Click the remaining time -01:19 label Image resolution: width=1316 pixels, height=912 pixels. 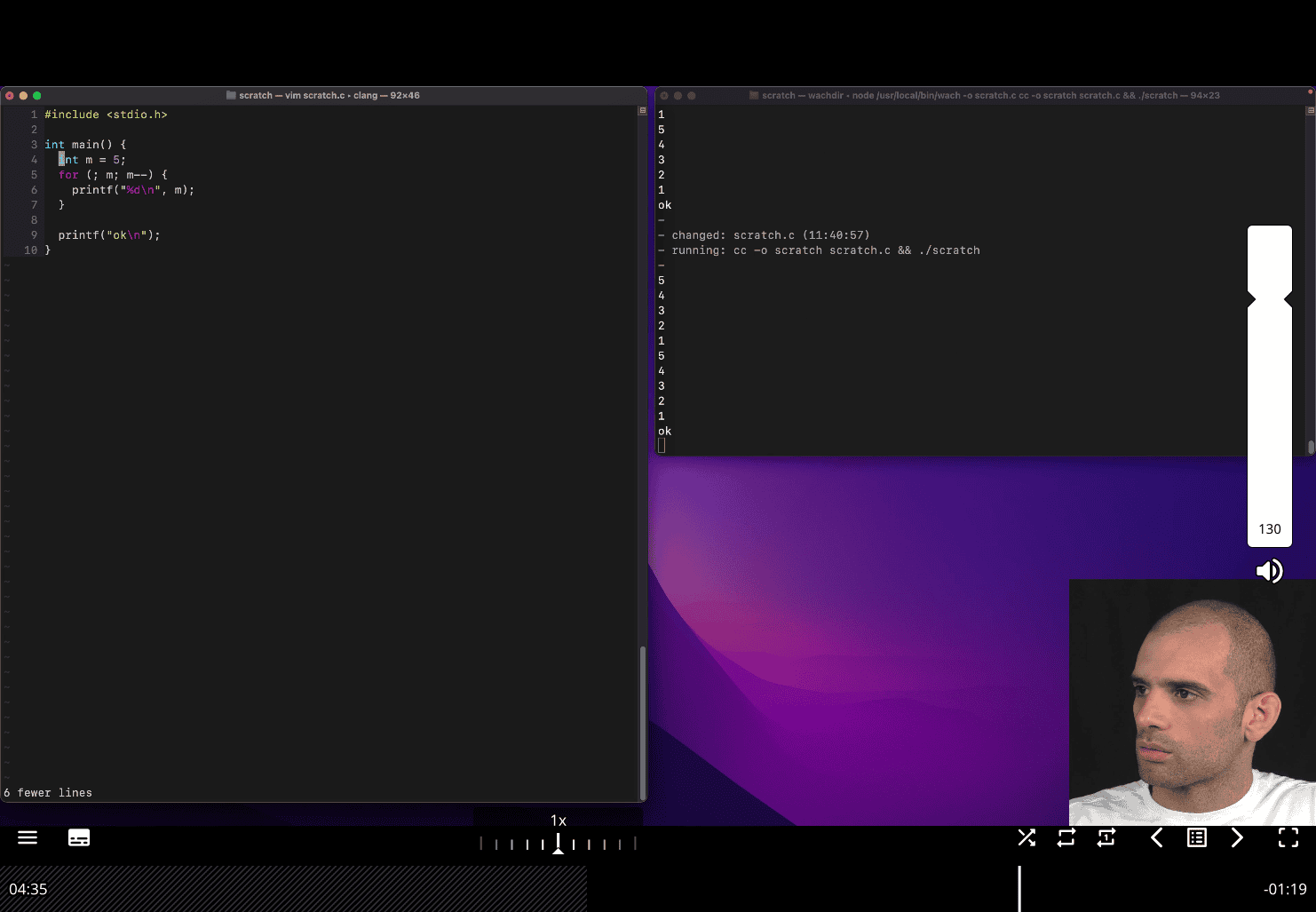click(1285, 889)
